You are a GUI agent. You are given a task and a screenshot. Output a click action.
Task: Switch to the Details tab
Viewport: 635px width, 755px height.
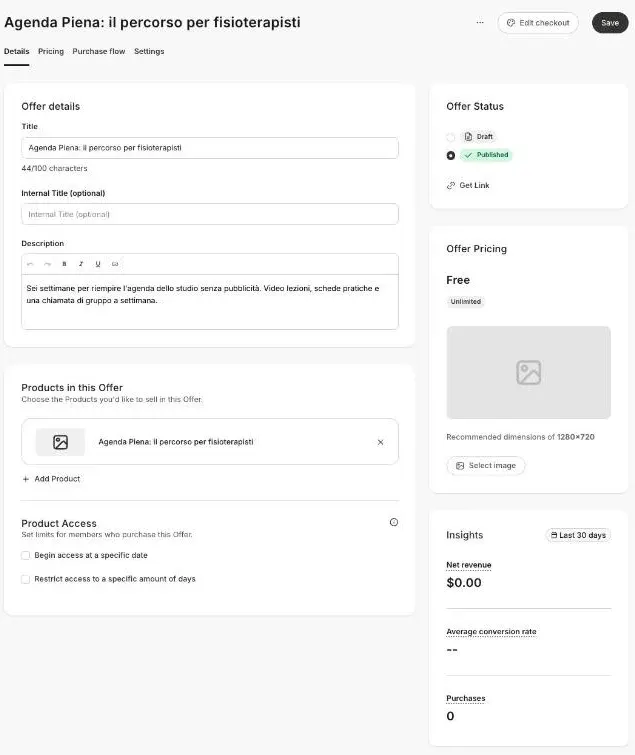pos(16,51)
